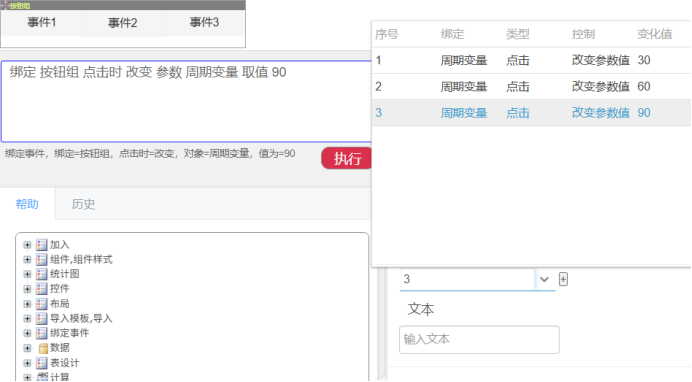692x382 pixels.
Task: Click the 事件2 button in button group
Action: (x=122, y=22)
